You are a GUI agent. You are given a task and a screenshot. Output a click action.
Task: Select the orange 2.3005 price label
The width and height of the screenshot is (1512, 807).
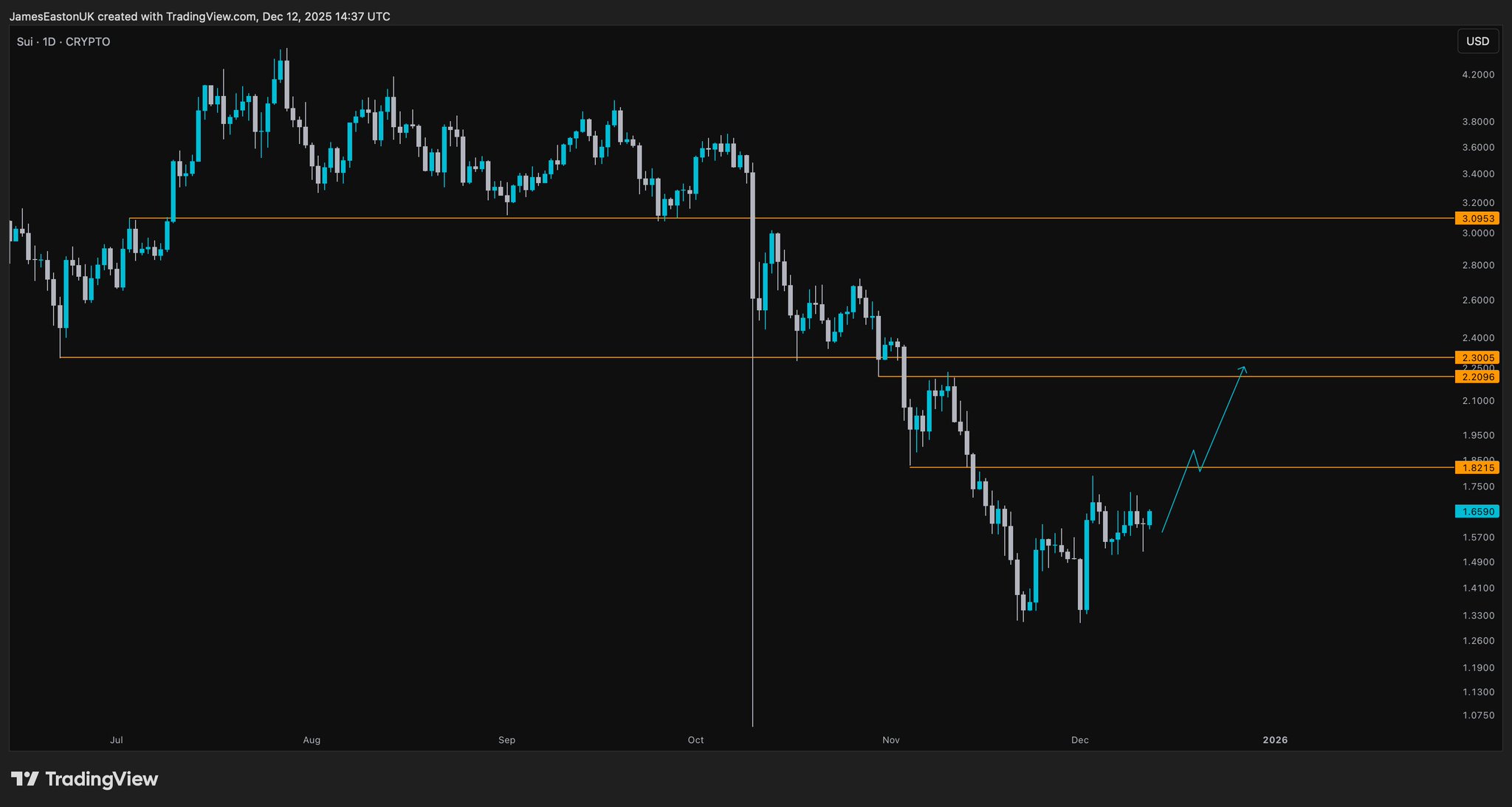point(1477,357)
